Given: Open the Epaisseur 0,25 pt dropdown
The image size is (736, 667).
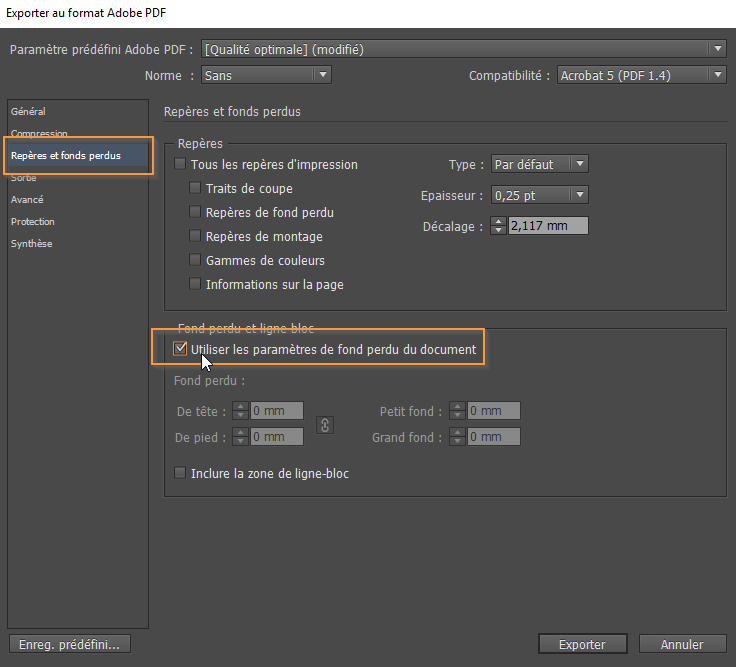Looking at the screenshot, I should point(540,195).
